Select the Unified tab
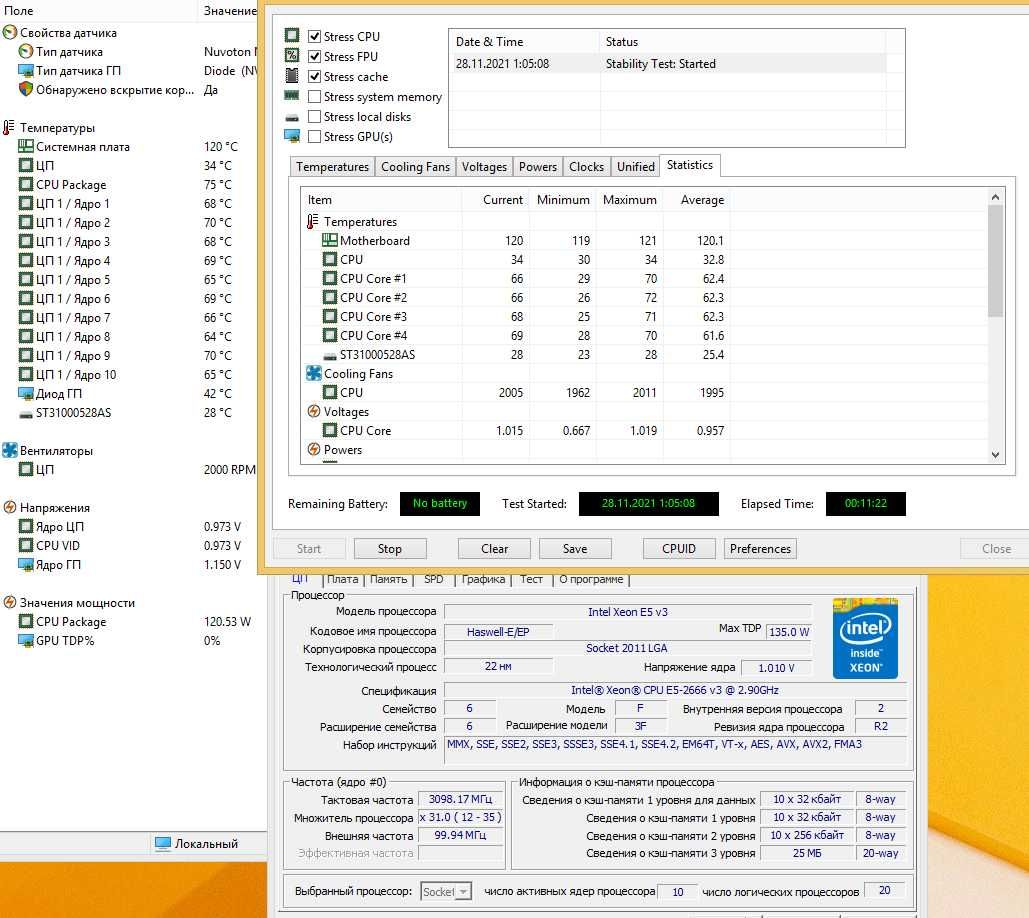This screenshot has height=918, width=1029. tap(635, 167)
